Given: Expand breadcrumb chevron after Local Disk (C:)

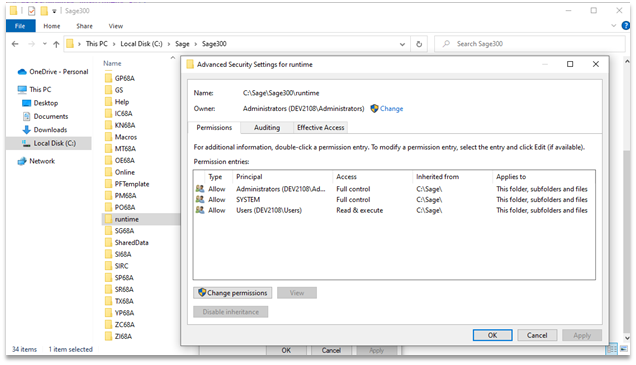Looking at the screenshot, I should pos(169,44).
